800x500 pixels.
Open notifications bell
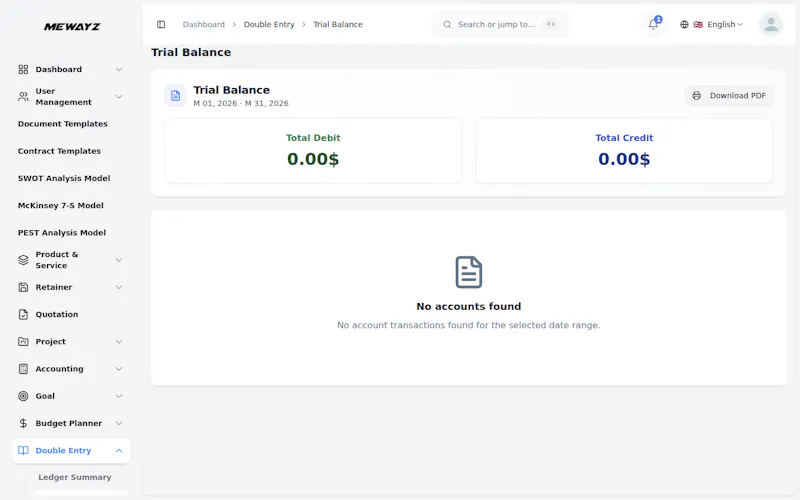point(653,24)
